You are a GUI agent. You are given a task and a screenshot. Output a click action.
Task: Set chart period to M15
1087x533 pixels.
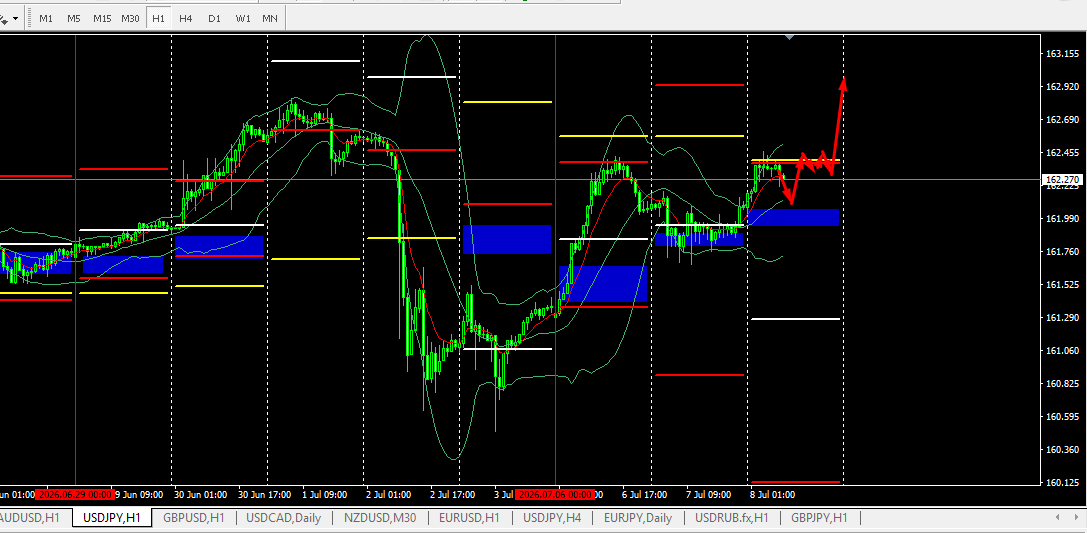[x=102, y=19]
